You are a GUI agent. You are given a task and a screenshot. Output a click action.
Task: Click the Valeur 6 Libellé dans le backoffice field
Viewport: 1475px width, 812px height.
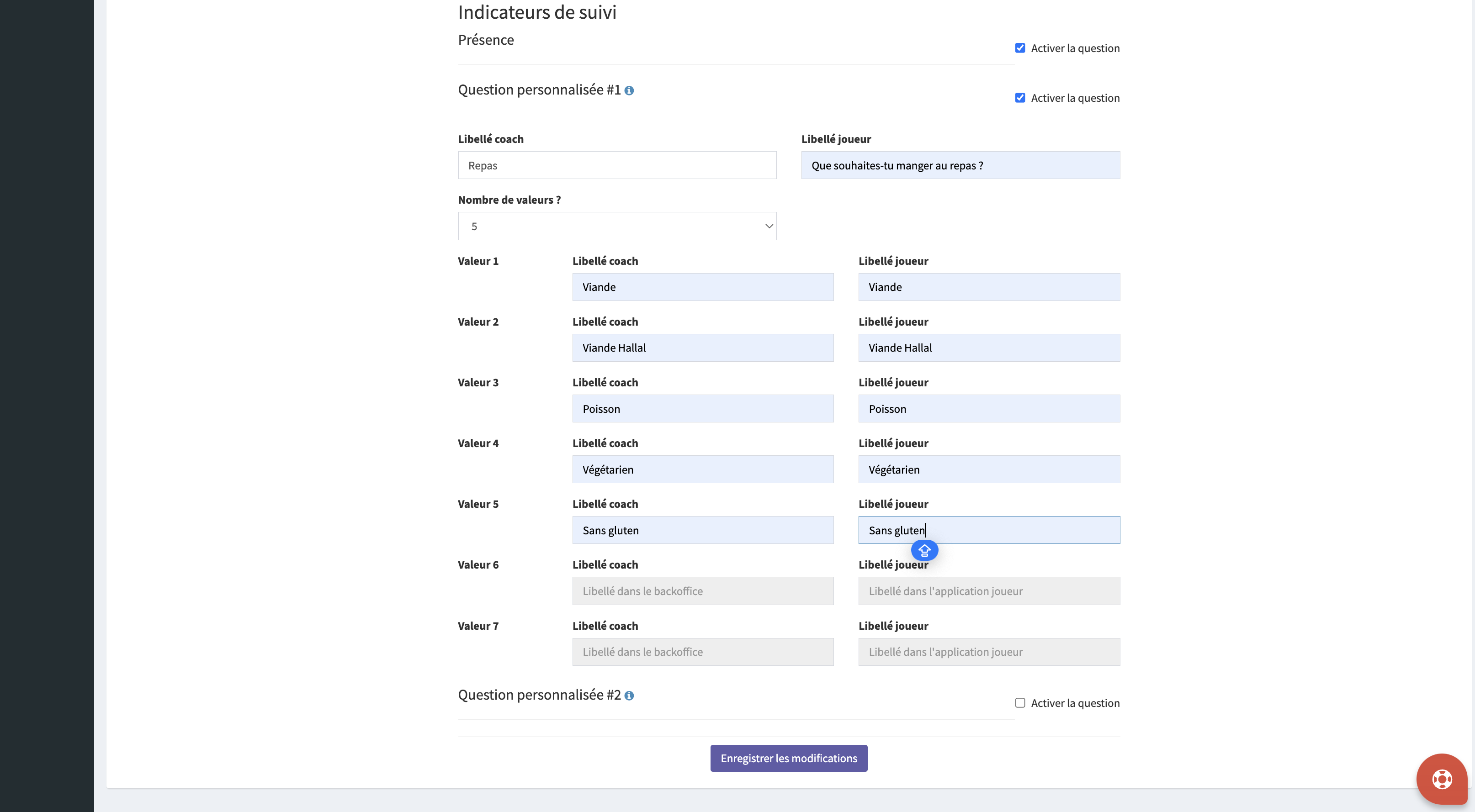pos(703,591)
